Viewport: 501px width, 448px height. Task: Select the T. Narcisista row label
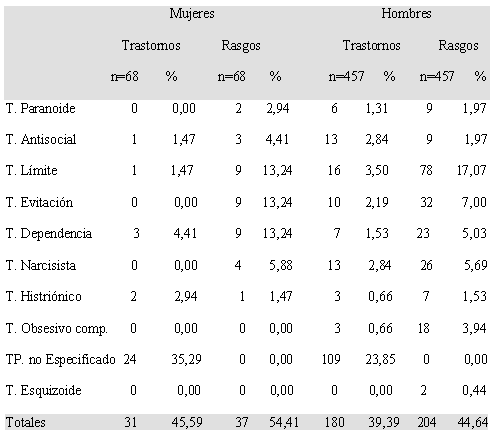41,265
